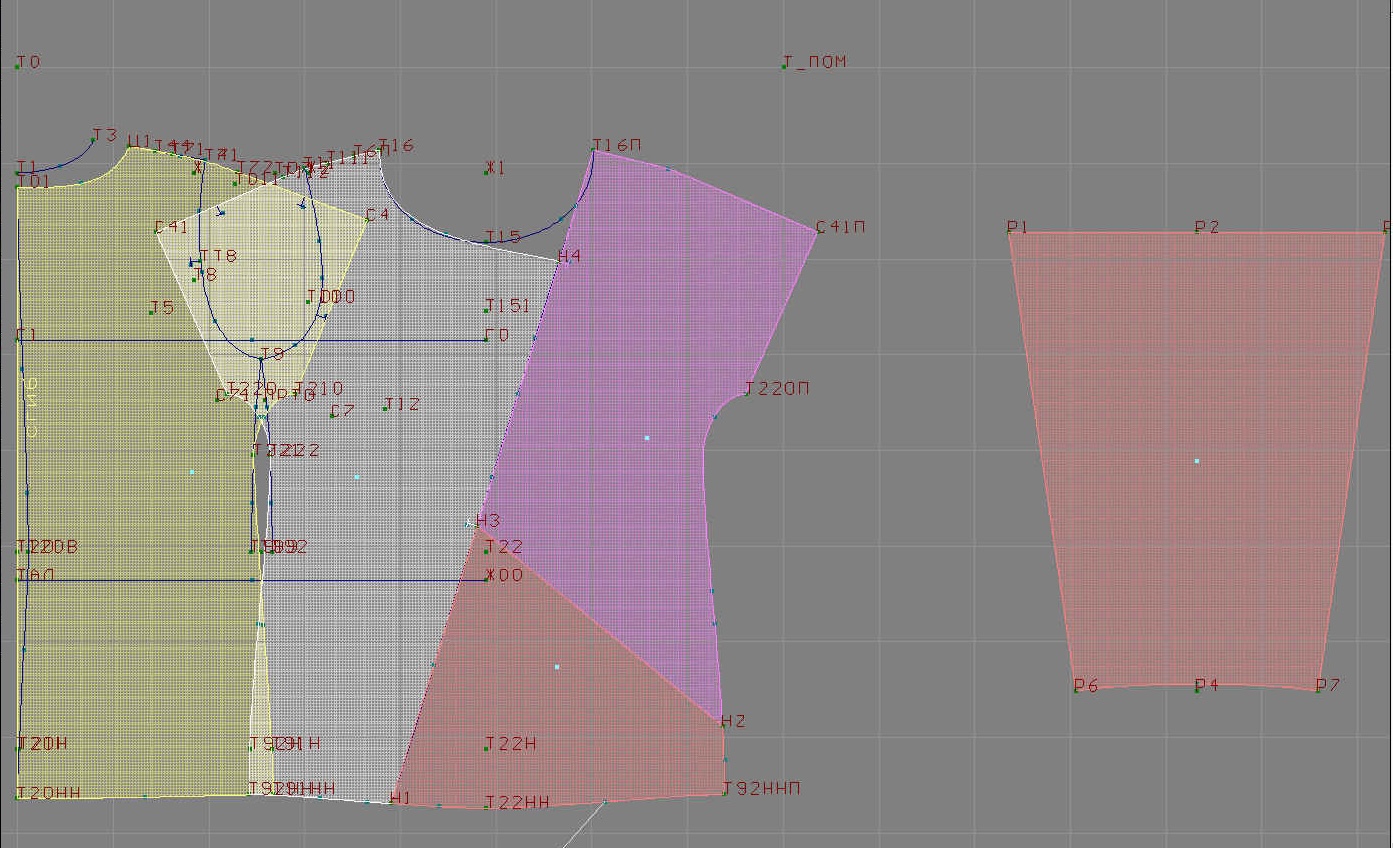Select point P4 on sleeve hem
The height and width of the screenshot is (848, 1393).
(1197, 689)
